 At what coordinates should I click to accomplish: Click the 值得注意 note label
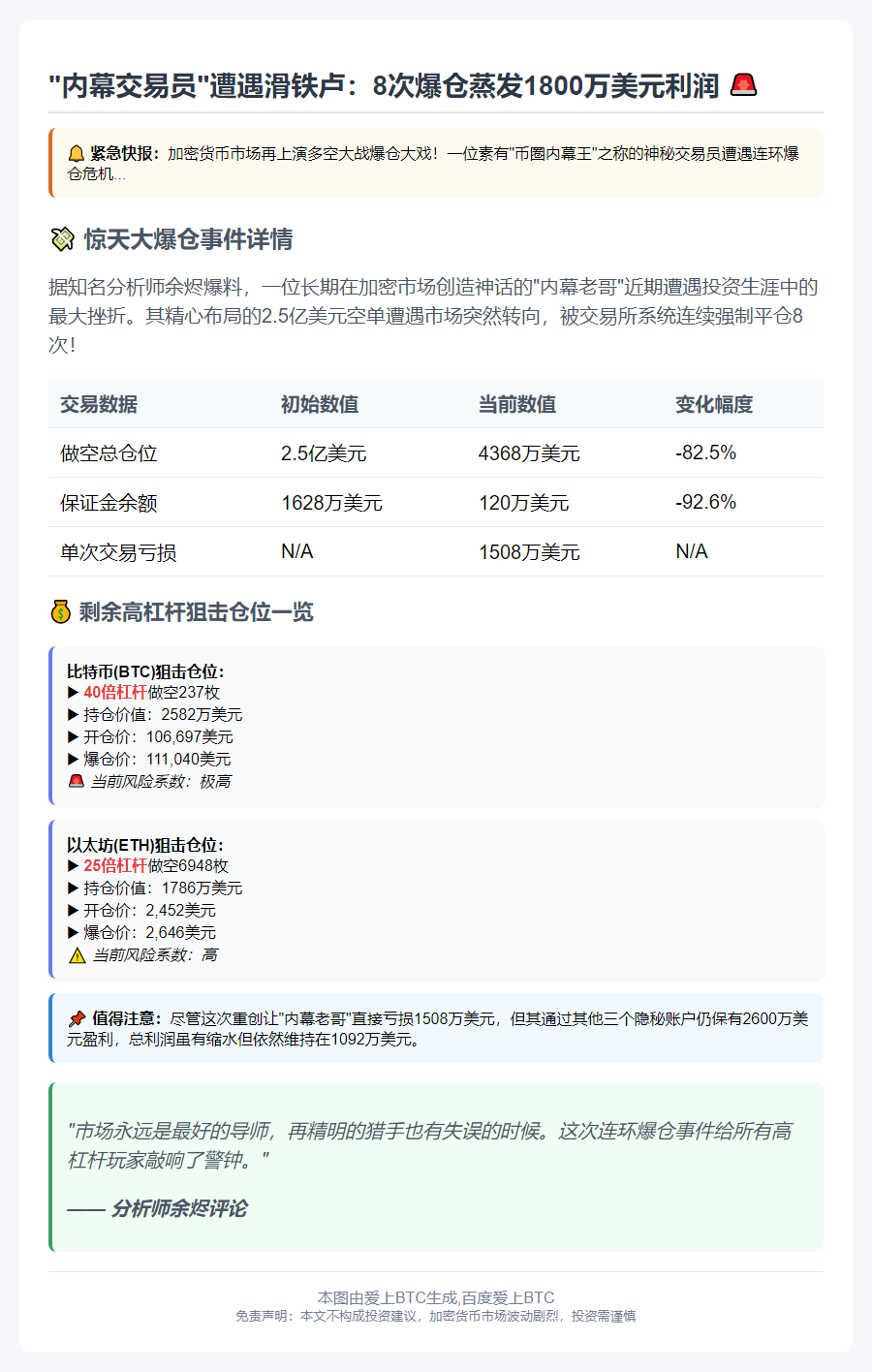point(126,1018)
